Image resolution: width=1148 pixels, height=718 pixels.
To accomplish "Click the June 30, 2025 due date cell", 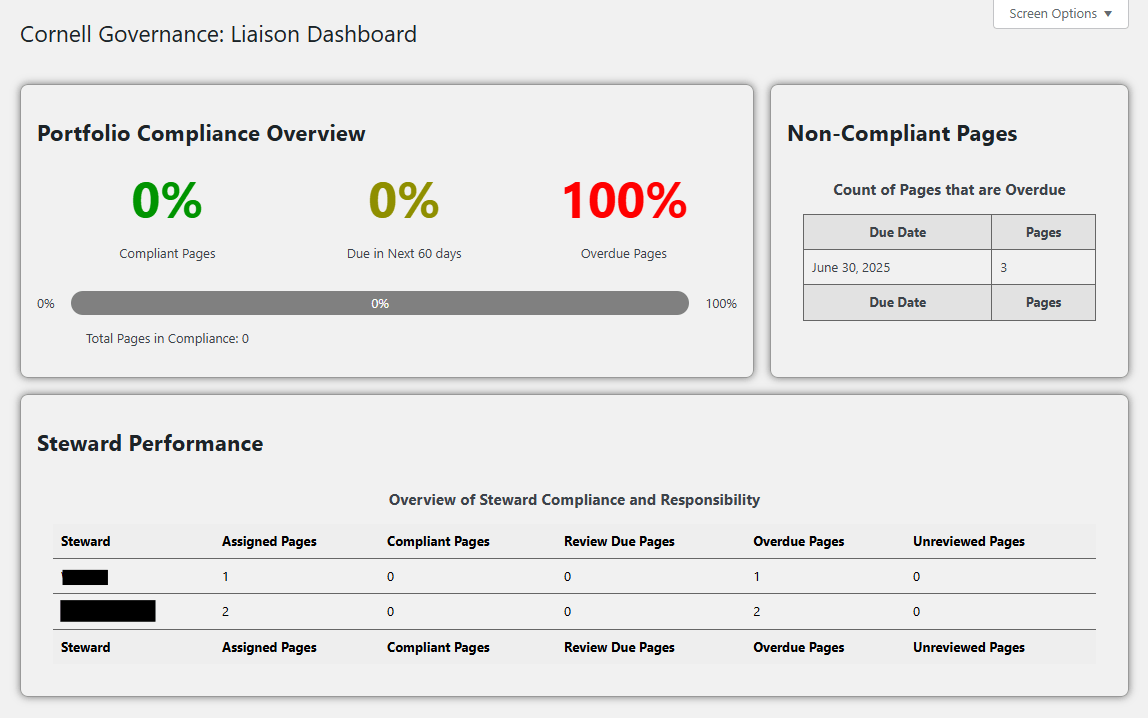I will coord(897,267).
